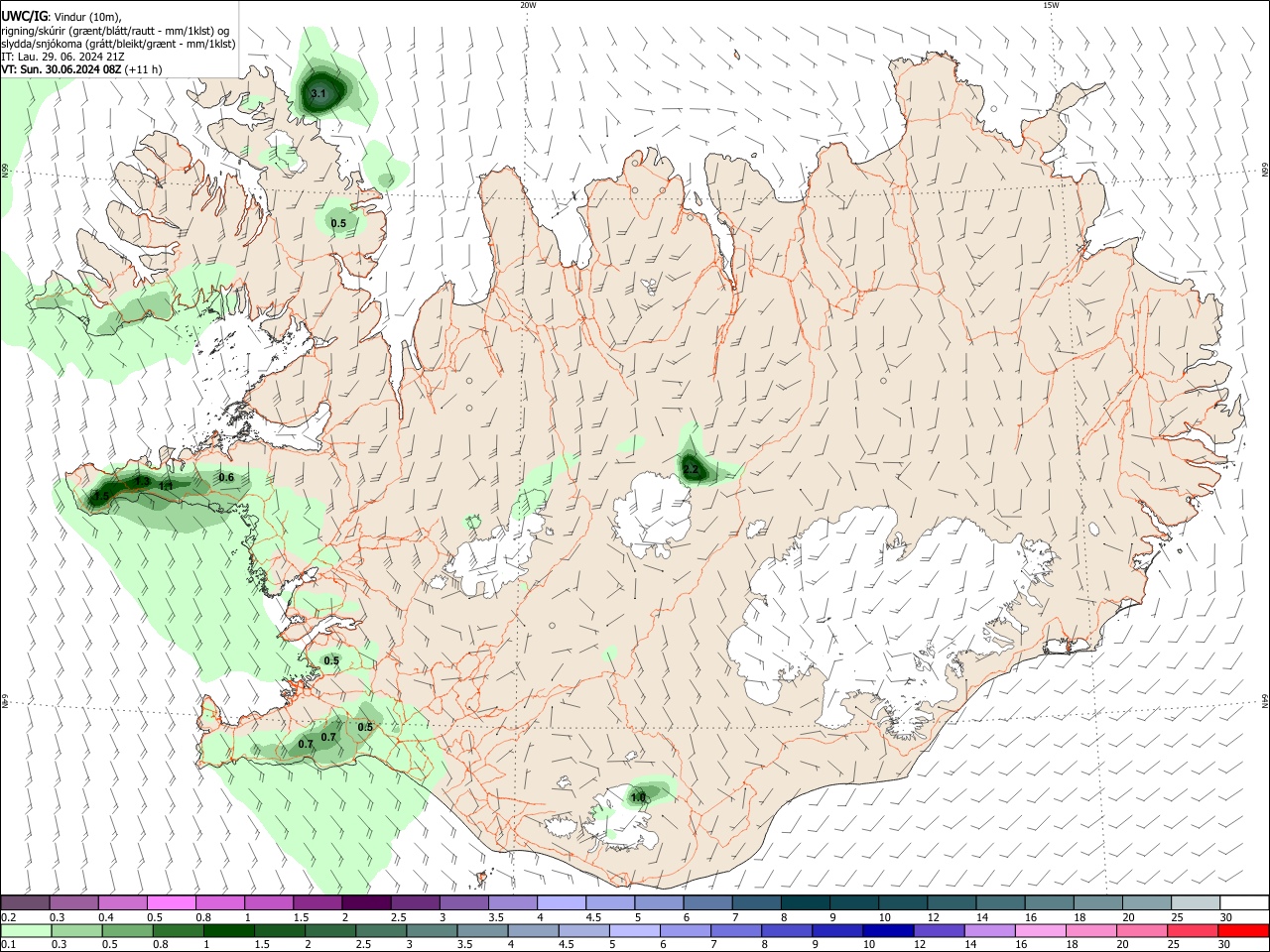Image resolution: width=1270 pixels, height=952 pixels.
Task: Click the lavender 4 swatch, upper legend
Action: click(x=562, y=903)
